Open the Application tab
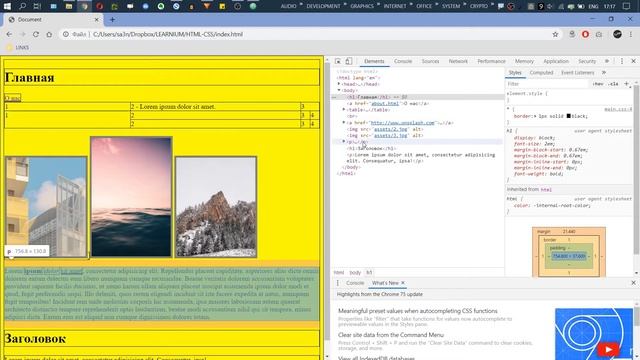Image resolution: width=640 pixels, height=360 pixels. (x=556, y=61)
